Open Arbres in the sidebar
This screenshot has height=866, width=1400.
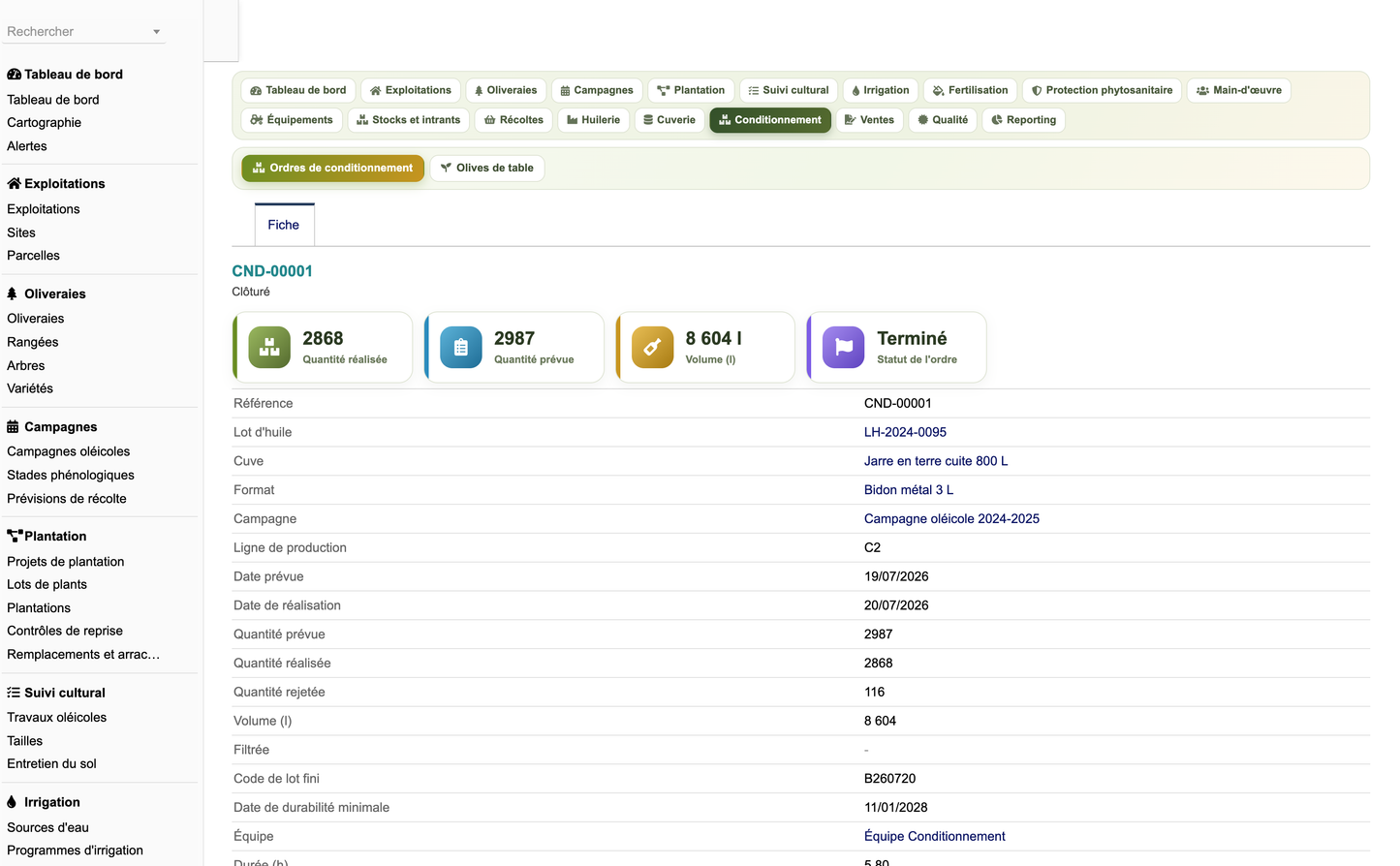(26, 365)
